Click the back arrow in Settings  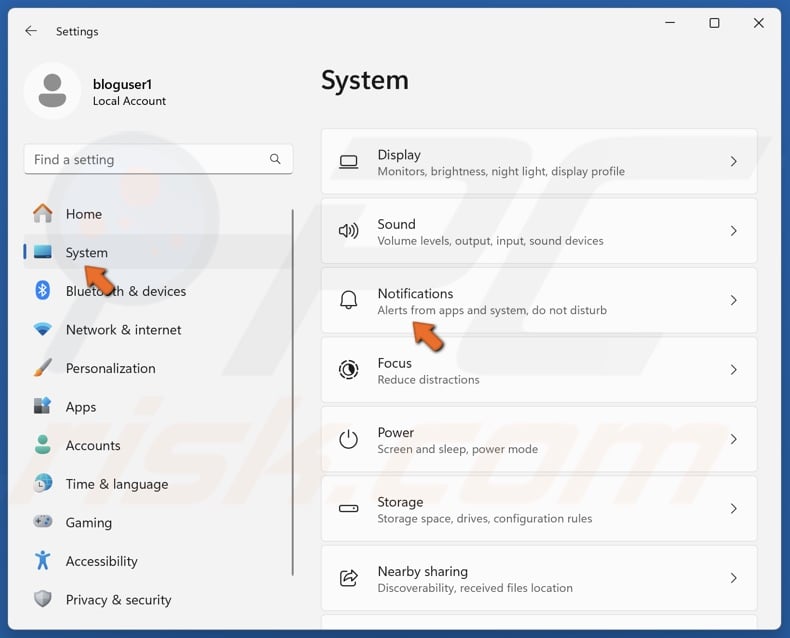[31, 31]
